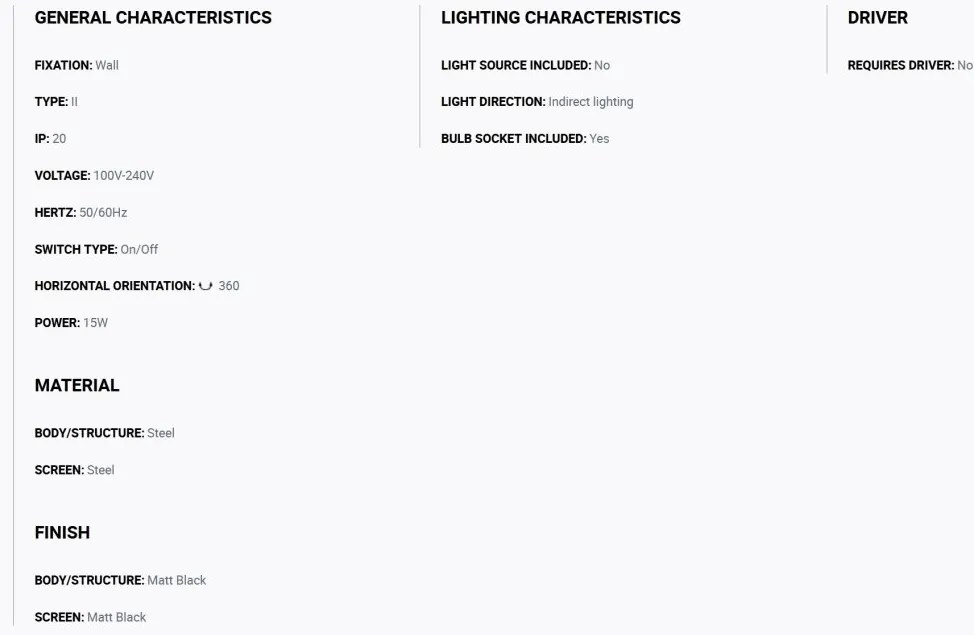Click the Indirect lighting value

[x=591, y=102]
